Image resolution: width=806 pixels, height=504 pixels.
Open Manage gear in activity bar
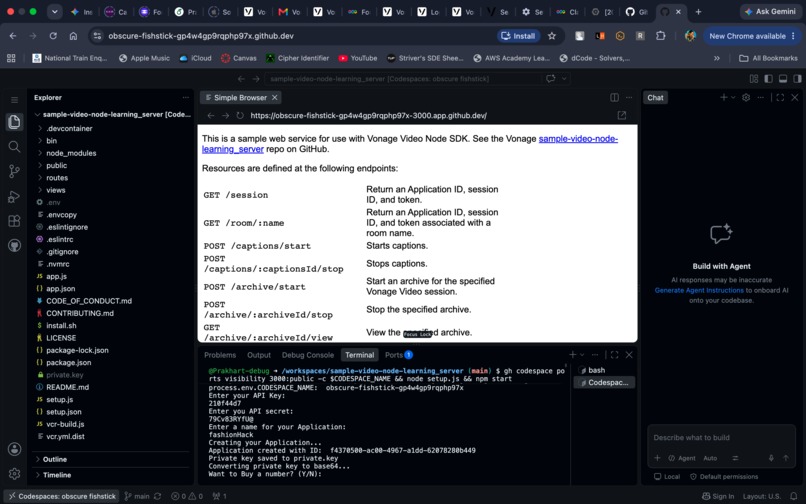[x=14, y=474]
